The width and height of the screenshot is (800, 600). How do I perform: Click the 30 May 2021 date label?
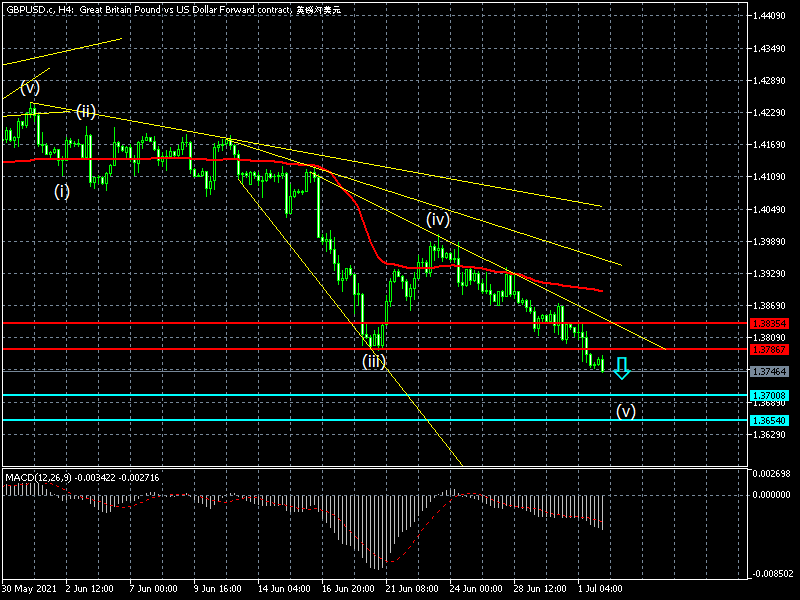(29, 589)
